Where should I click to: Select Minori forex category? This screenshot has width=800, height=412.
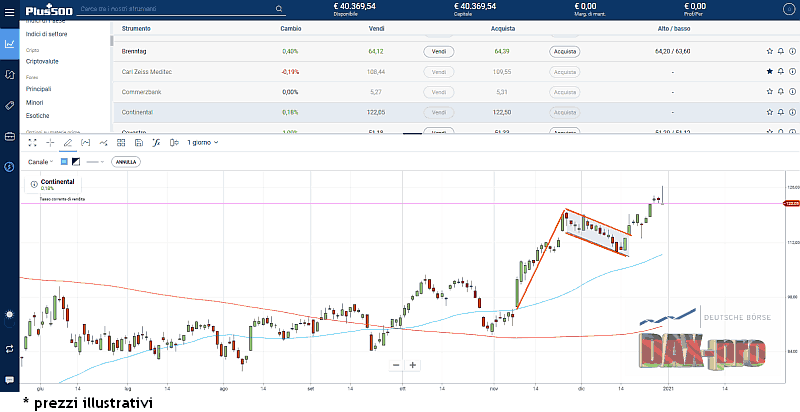[34, 102]
